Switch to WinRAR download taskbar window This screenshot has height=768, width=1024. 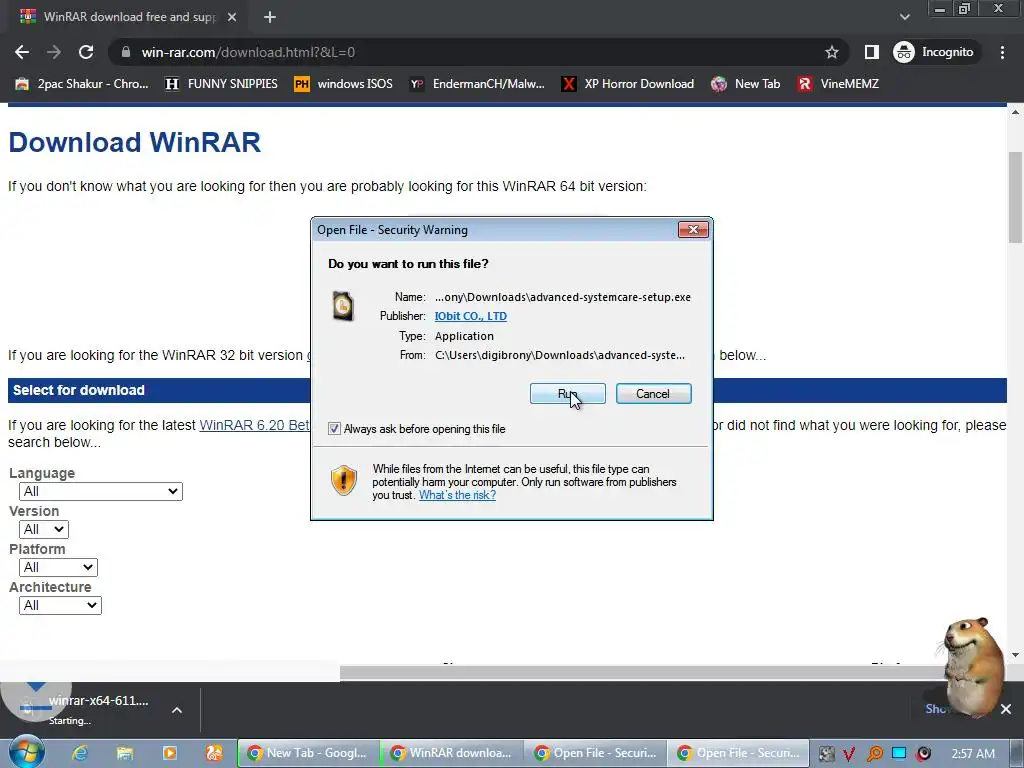click(x=451, y=753)
